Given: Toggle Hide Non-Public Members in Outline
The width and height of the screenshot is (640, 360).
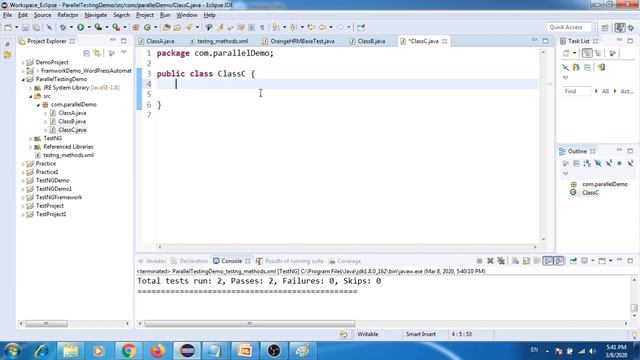Looking at the screenshot, I should (619, 163).
